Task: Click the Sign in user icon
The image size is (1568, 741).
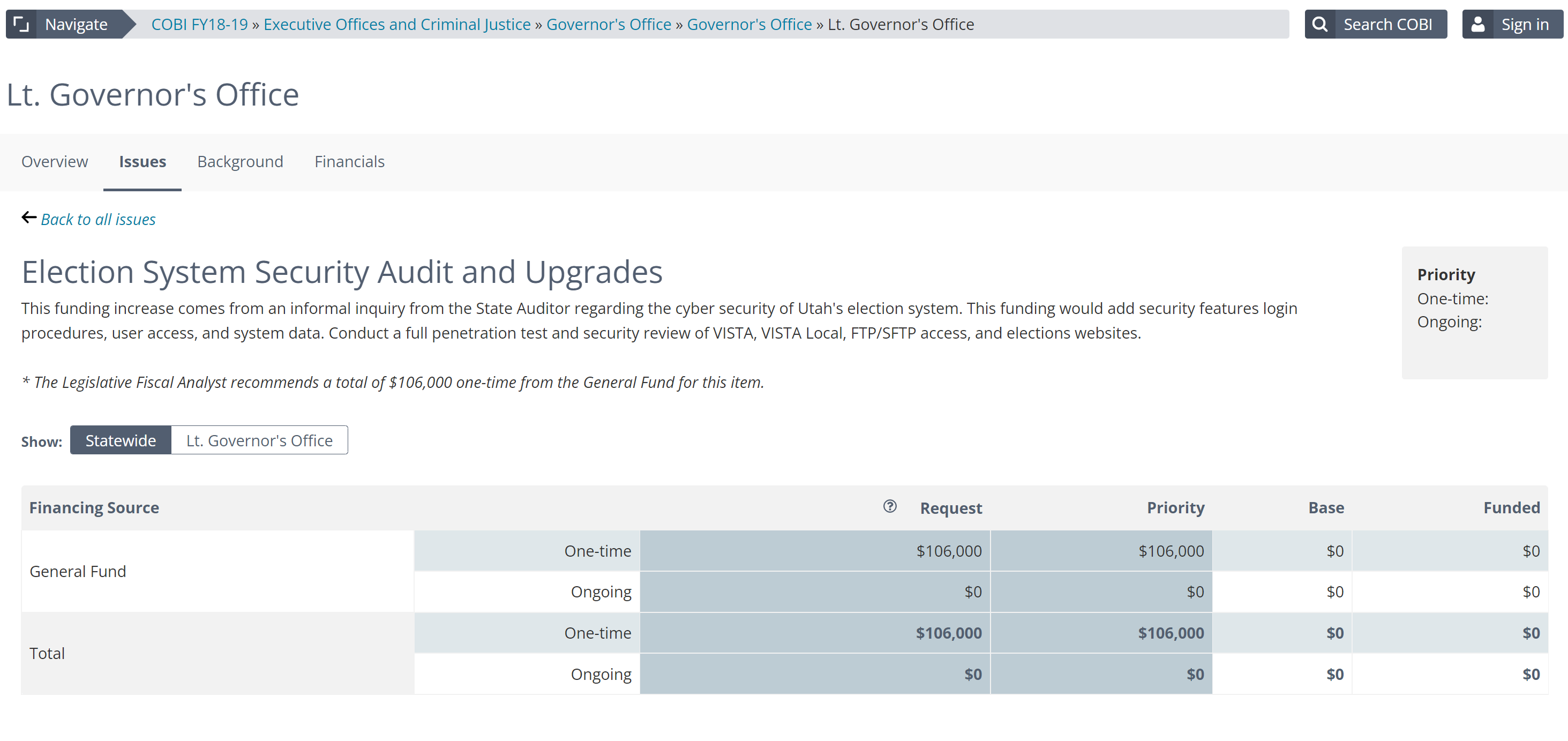Action: (1478, 24)
